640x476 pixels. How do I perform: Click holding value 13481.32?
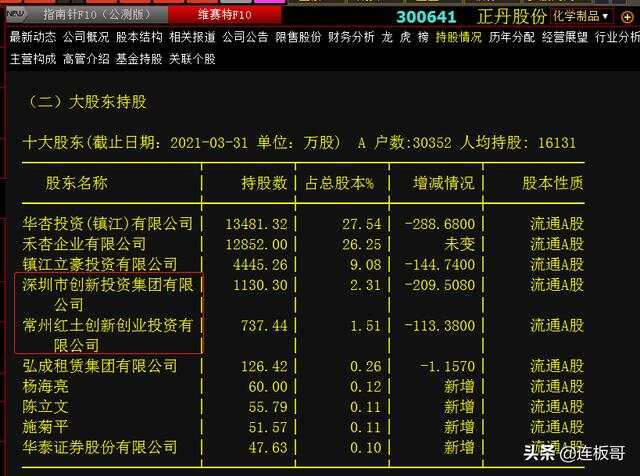(x=256, y=224)
